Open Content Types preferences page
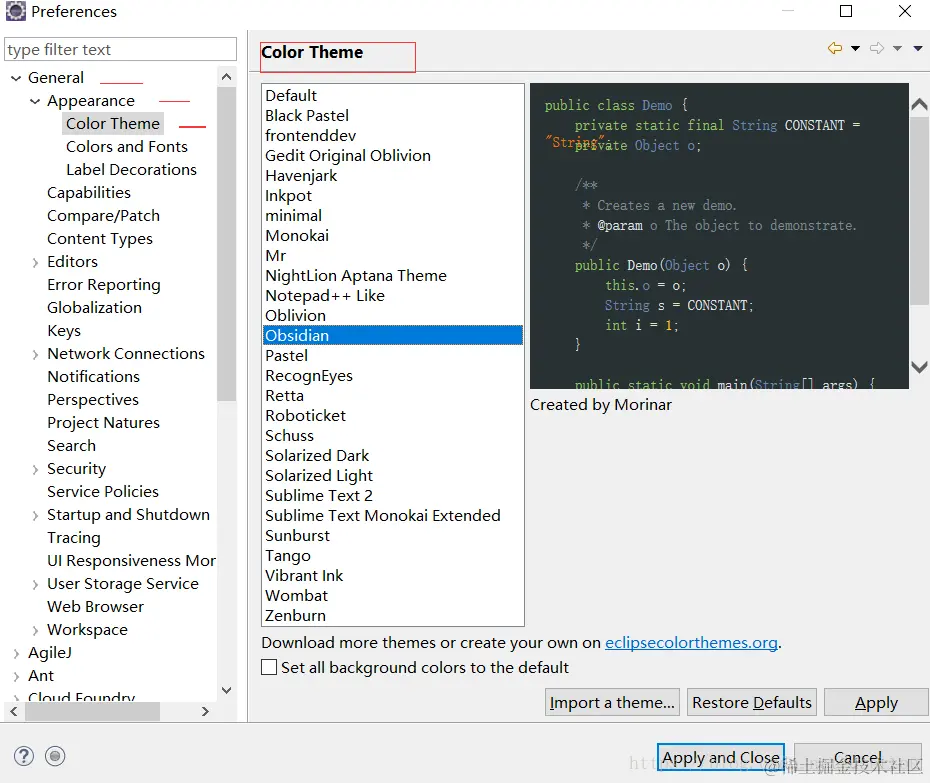This screenshot has height=783, width=930. point(100,238)
